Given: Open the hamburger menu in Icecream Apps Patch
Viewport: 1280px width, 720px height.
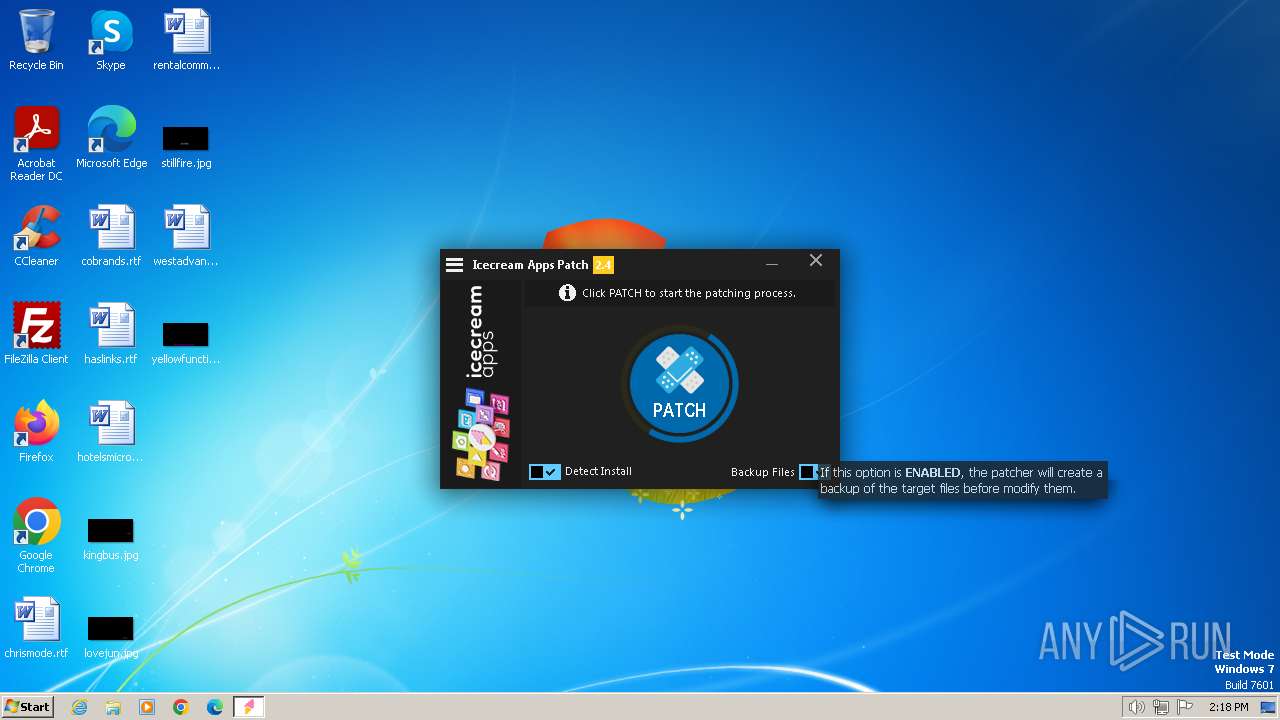Looking at the screenshot, I should [454, 264].
